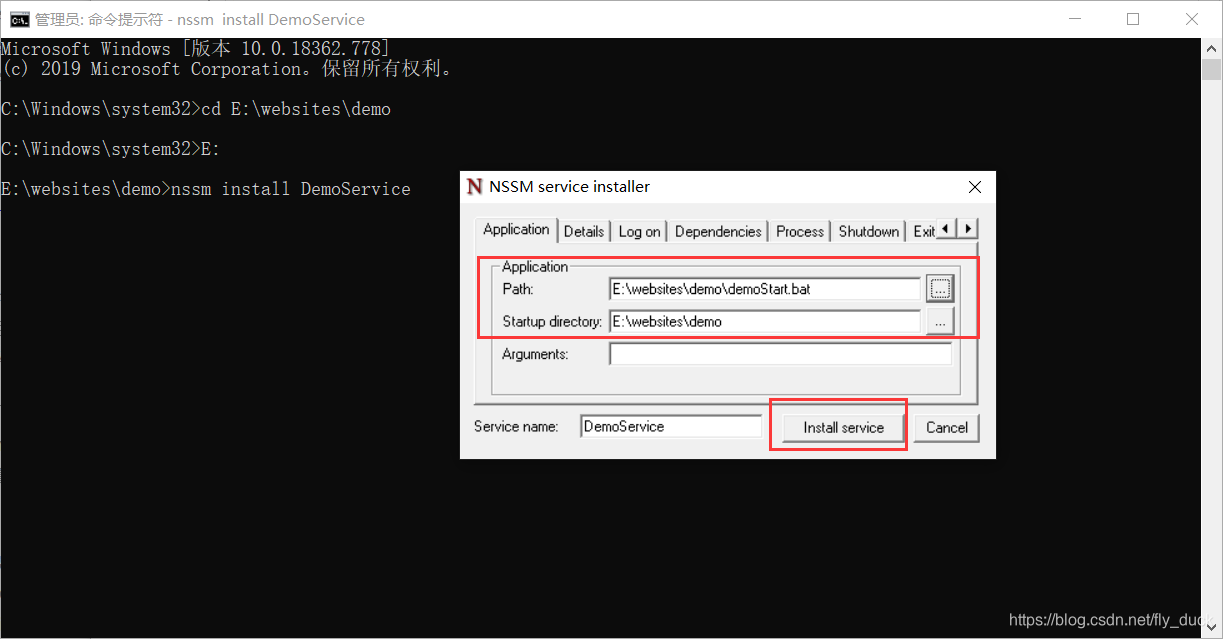This screenshot has width=1223, height=639.
Task: Click the 2019 Microsoft Corporation copyright line
Action: pos(227,69)
